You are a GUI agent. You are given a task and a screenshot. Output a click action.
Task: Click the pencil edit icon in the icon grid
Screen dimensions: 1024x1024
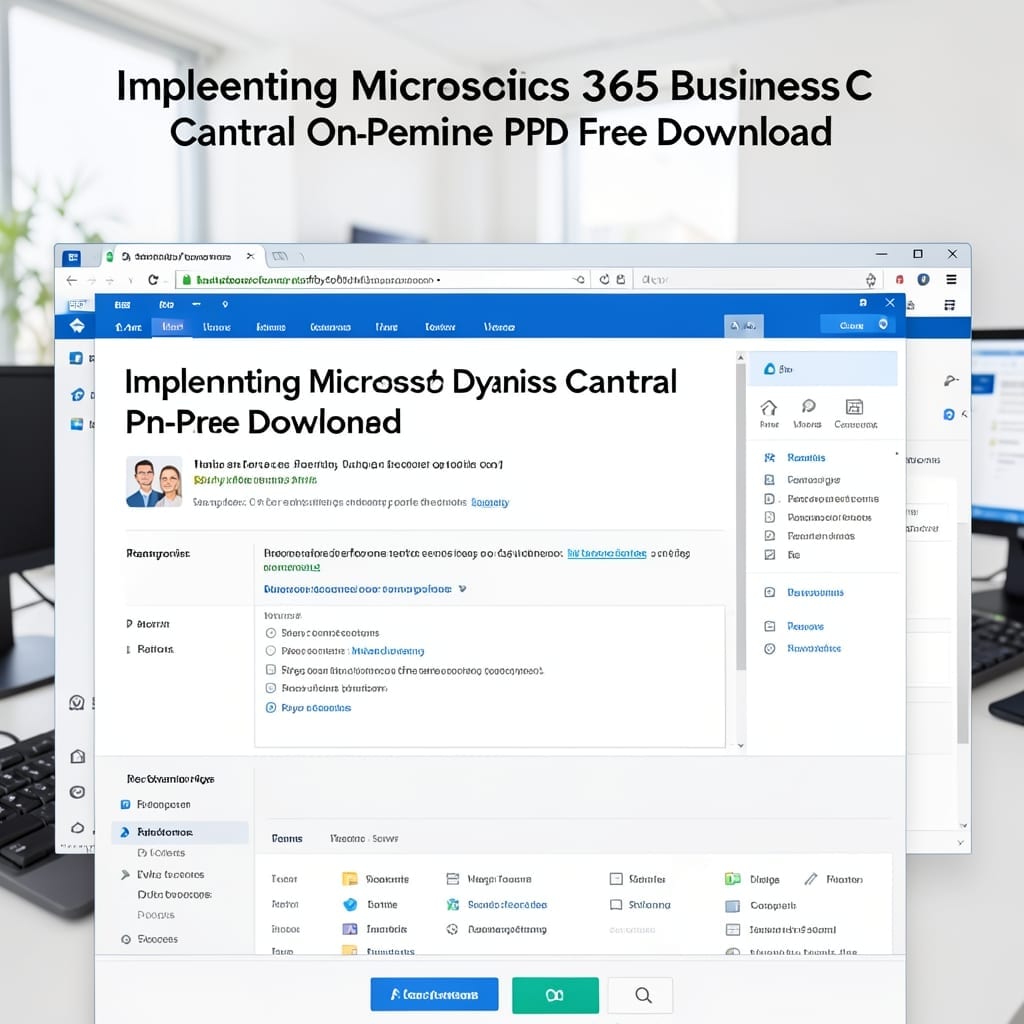810,879
